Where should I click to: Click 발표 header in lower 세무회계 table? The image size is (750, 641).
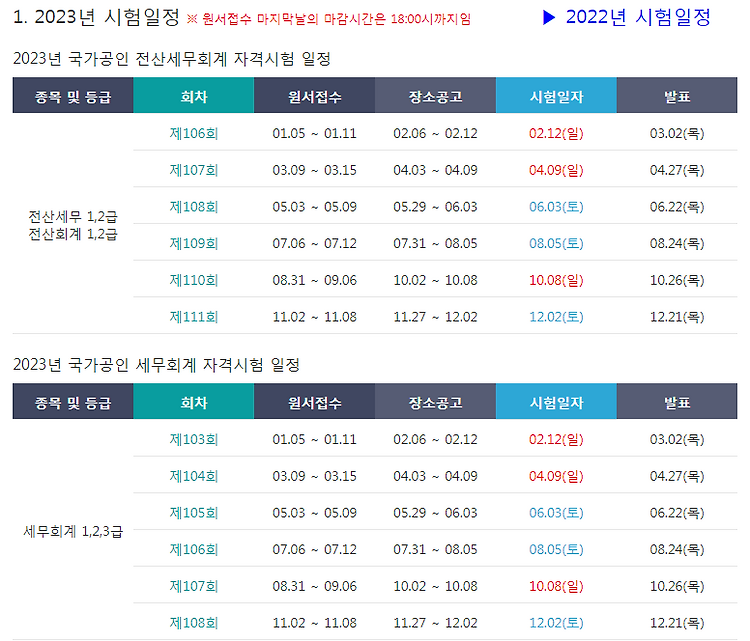[677, 401]
